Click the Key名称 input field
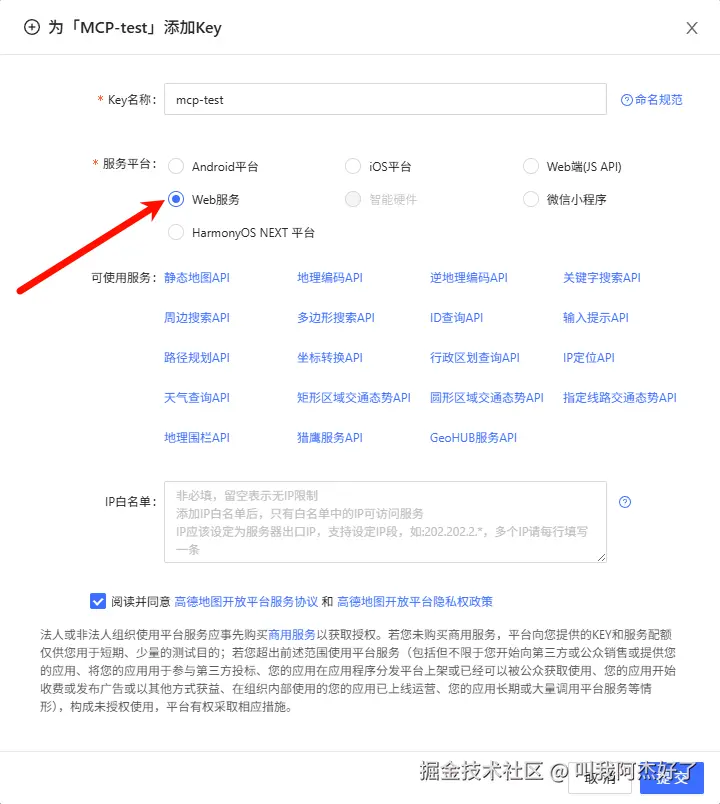 tap(385, 99)
